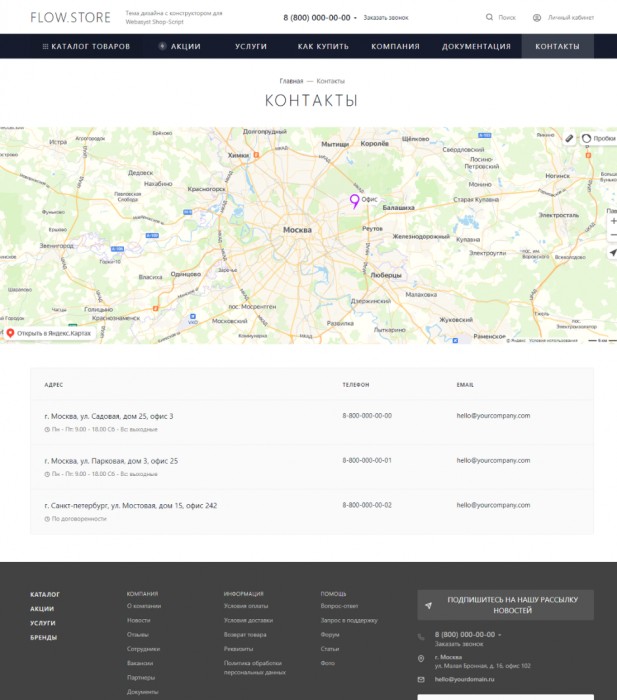
Task: Open Партнеры footer link
Action: (x=141, y=677)
